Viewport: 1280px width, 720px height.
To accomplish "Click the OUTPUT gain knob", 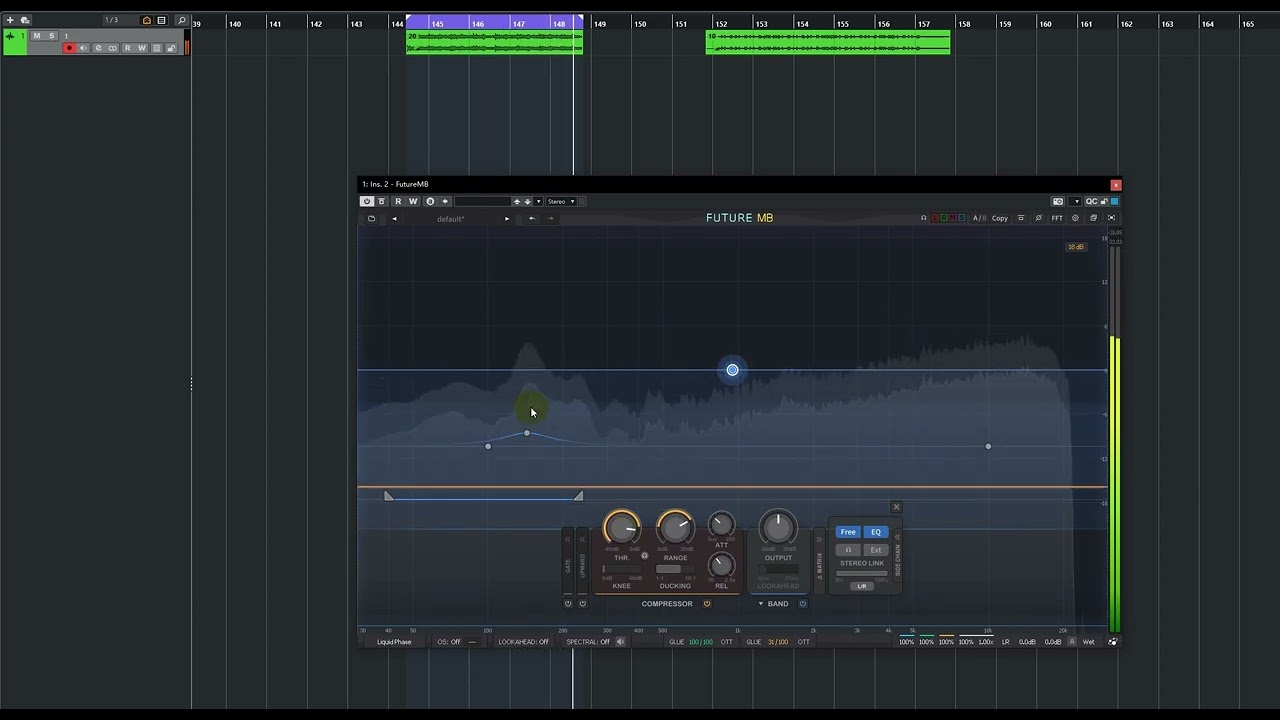I will point(778,527).
